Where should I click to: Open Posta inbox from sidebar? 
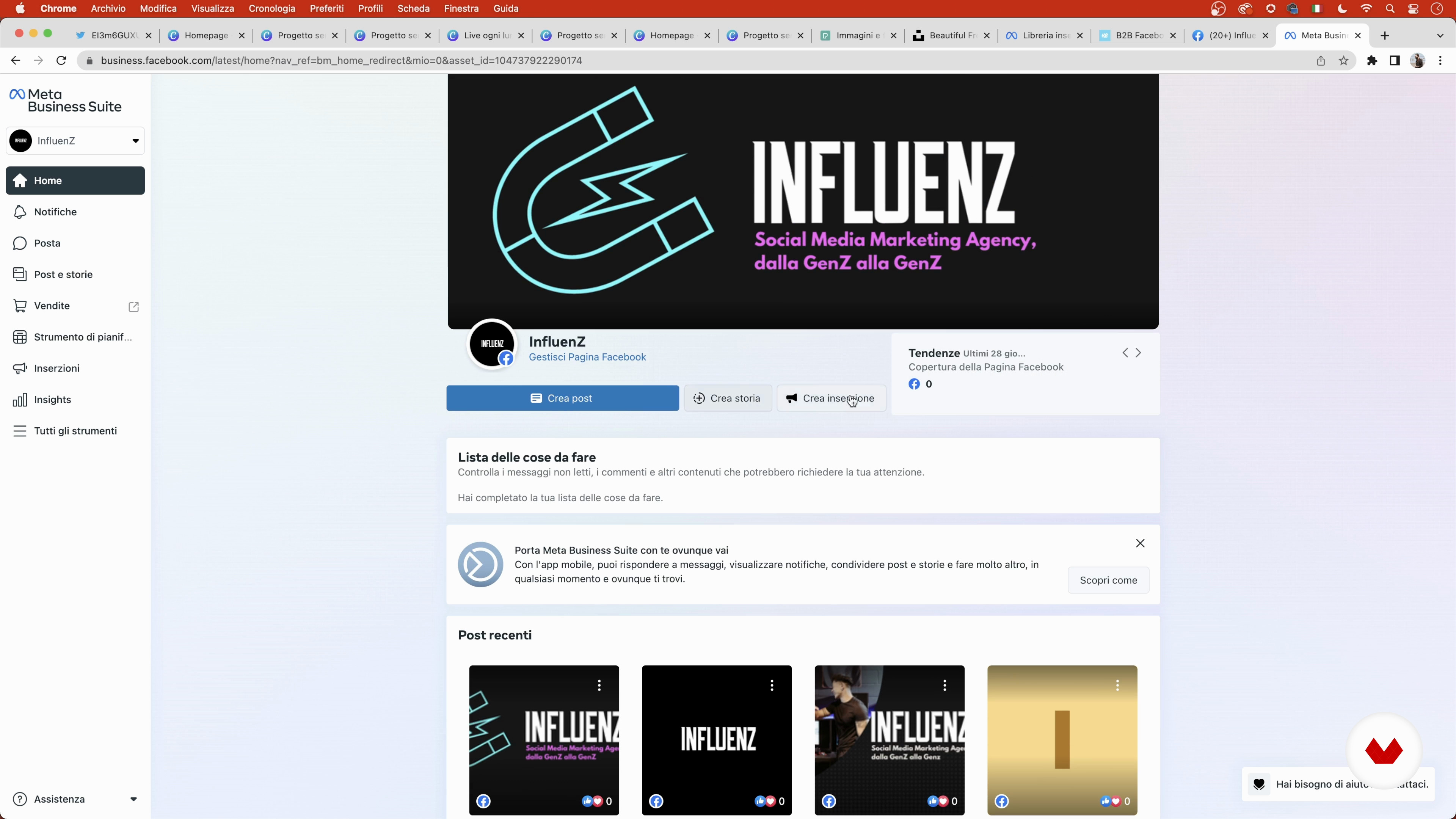[x=75, y=243]
